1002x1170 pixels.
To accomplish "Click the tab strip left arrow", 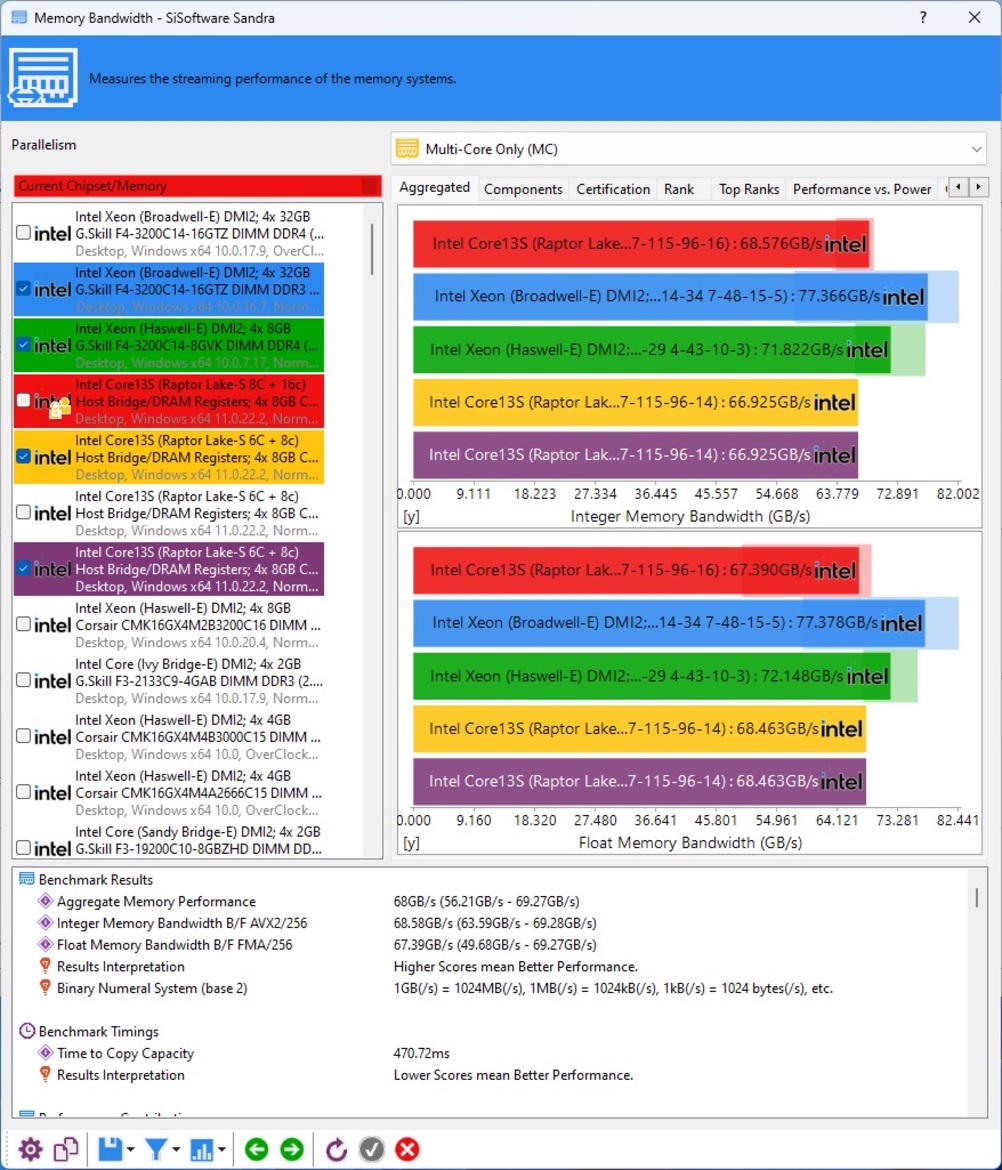I will pos(959,187).
